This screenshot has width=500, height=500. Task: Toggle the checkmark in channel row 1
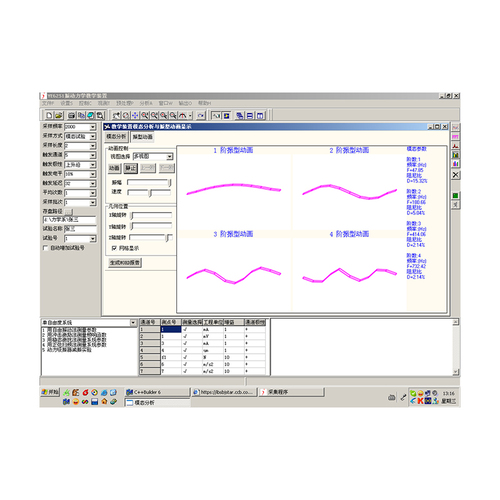pos(185,329)
